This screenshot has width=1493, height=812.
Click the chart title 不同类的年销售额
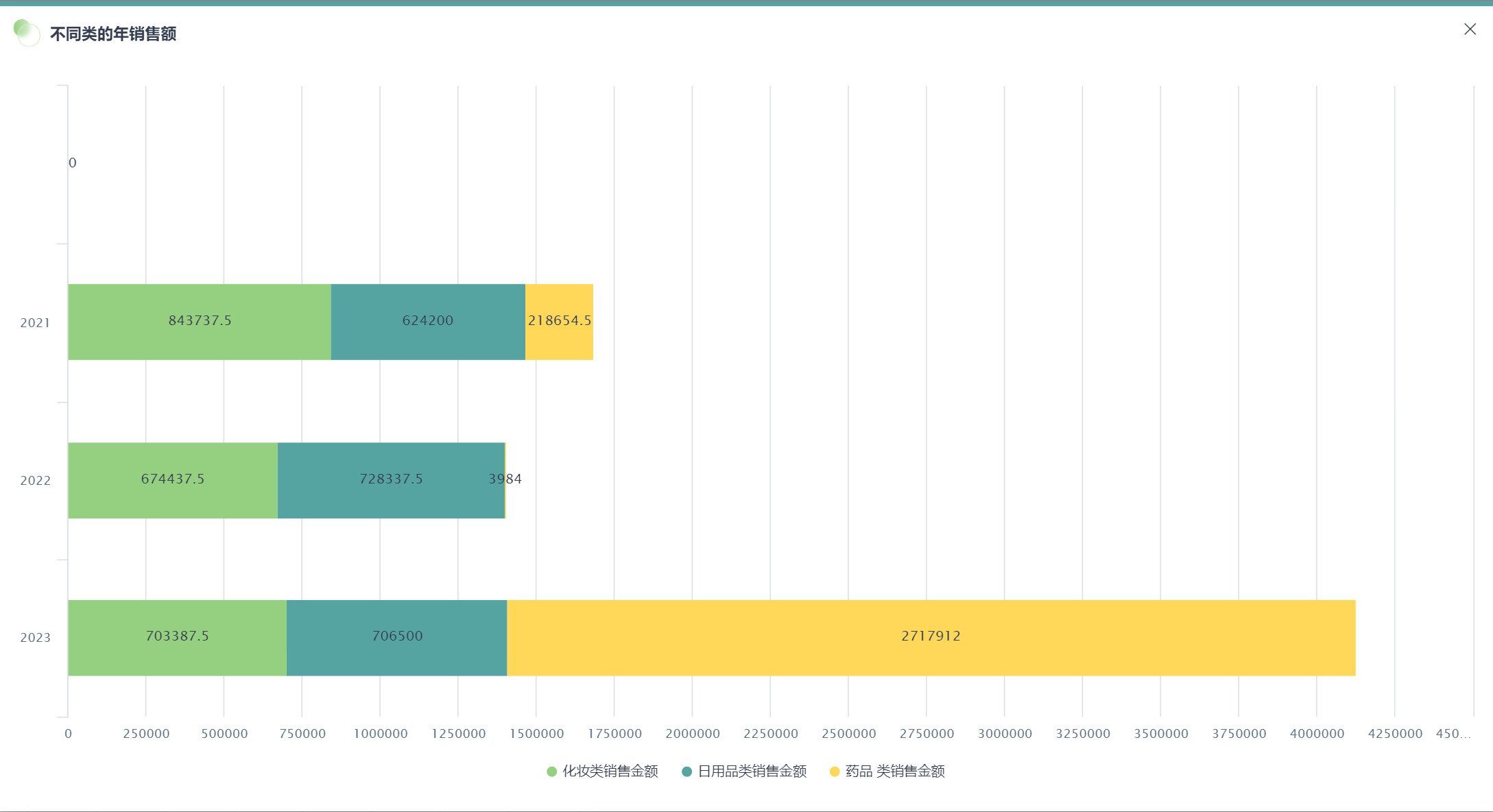tap(113, 34)
